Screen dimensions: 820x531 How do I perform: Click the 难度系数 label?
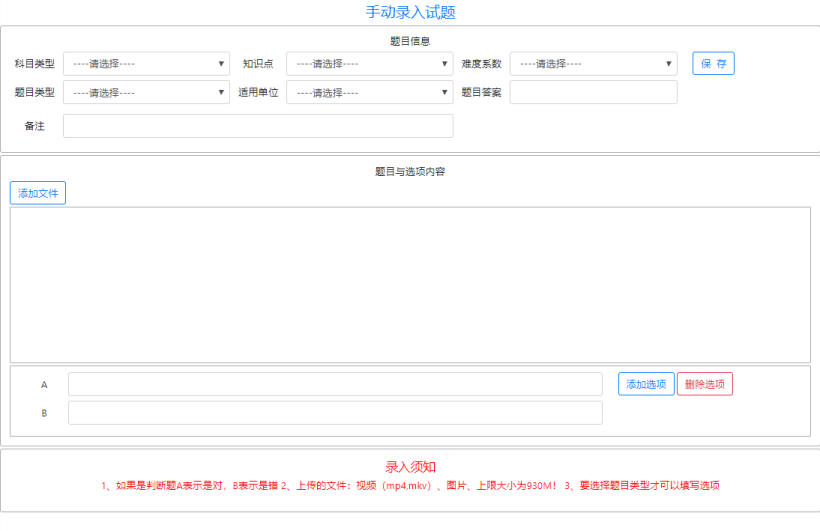[481, 64]
